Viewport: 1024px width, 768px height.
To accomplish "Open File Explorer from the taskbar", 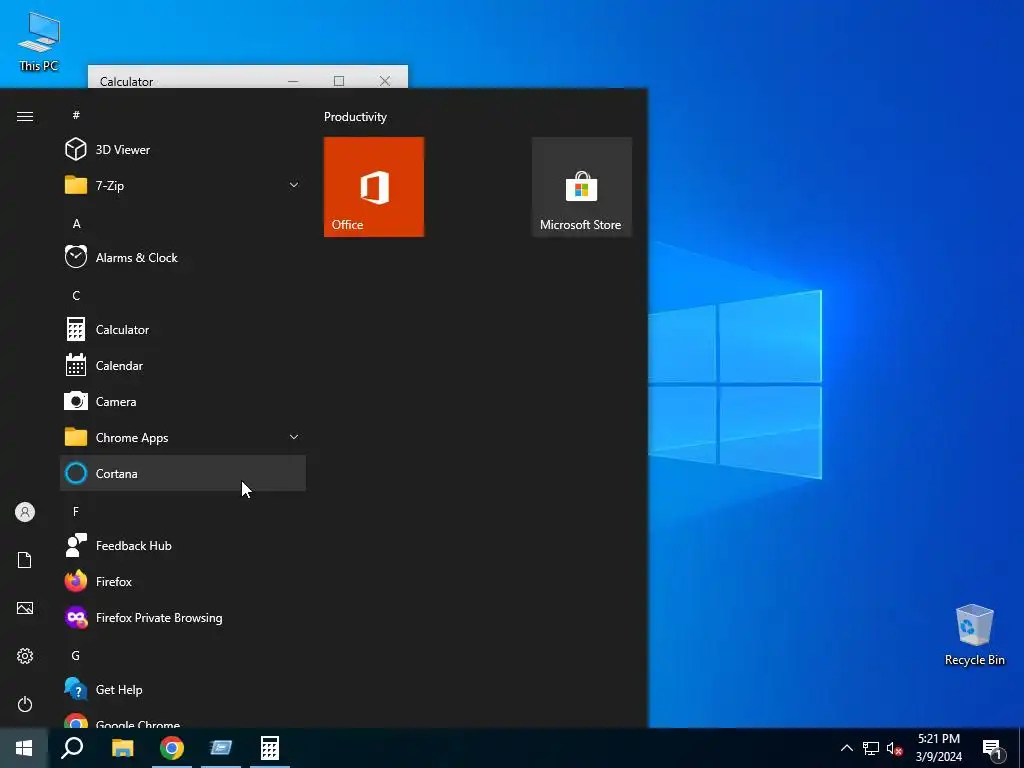I will pyautogui.click(x=122, y=748).
